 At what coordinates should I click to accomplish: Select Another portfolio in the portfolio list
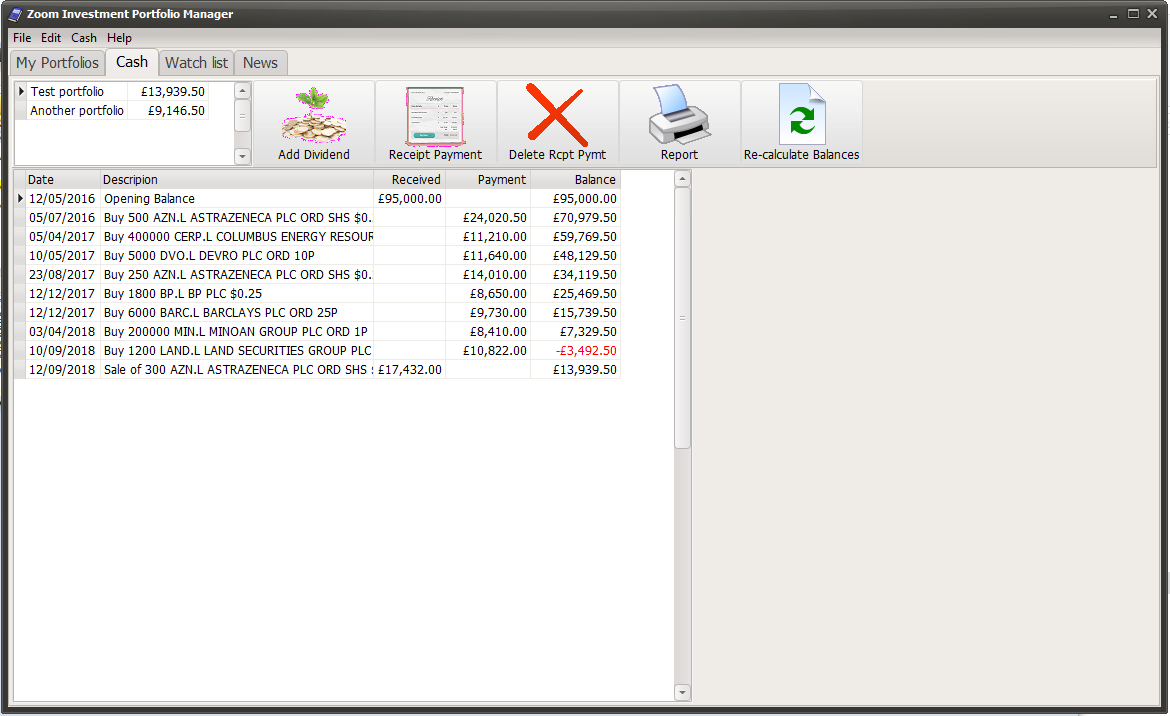(x=76, y=111)
